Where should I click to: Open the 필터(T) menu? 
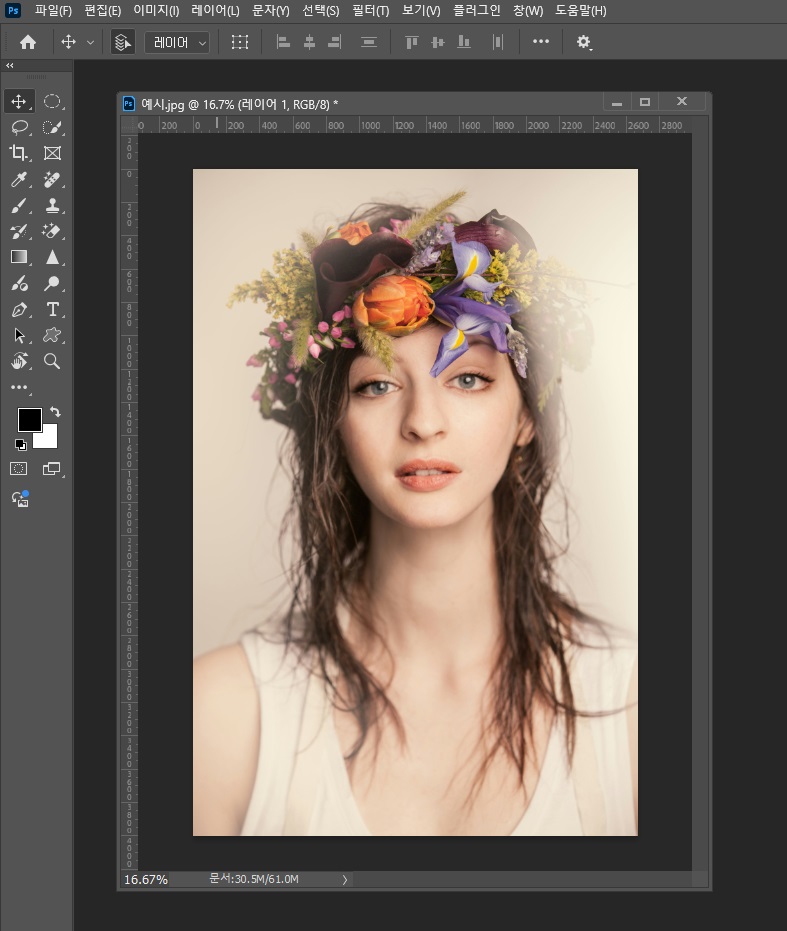[x=371, y=11]
